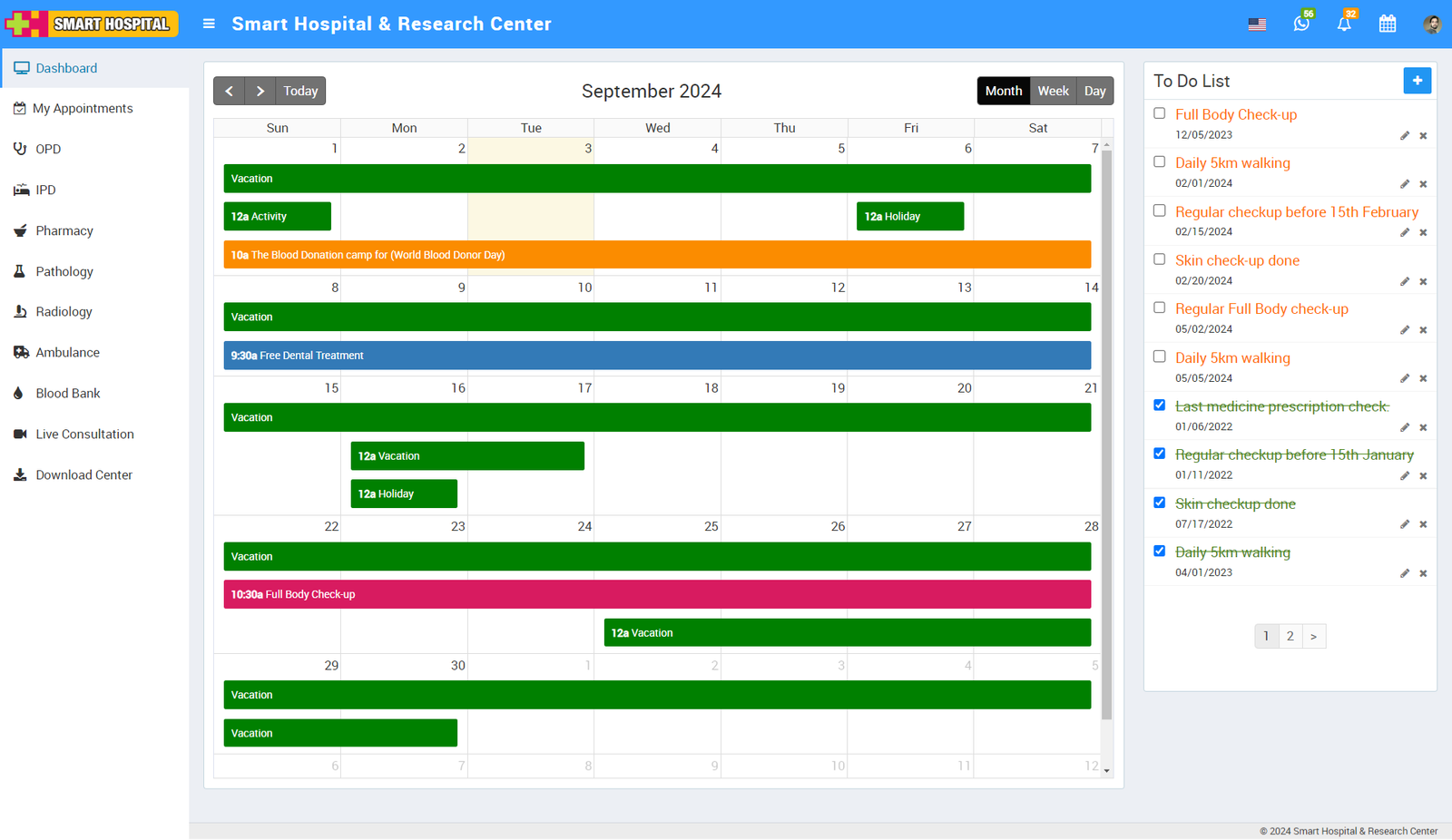Delete the Skin check-up done task

click(x=1423, y=281)
